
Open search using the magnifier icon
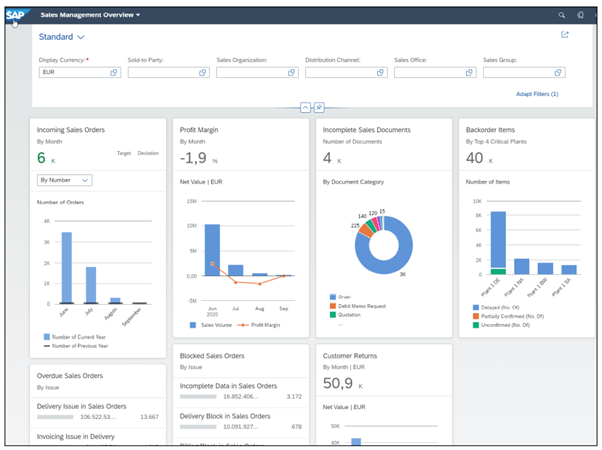click(x=561, y=16)
